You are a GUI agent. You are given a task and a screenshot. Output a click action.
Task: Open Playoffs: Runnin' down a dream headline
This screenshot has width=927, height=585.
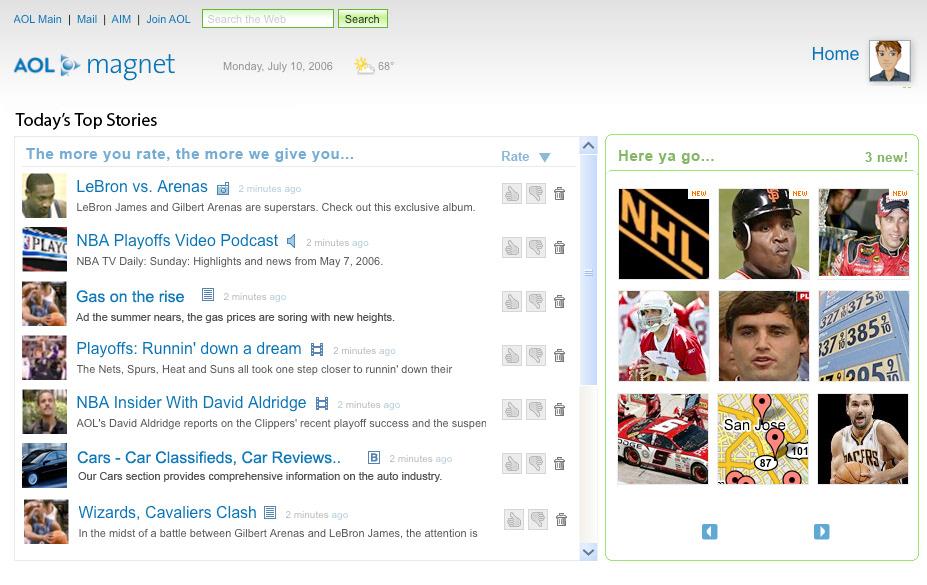pos(189,349)
